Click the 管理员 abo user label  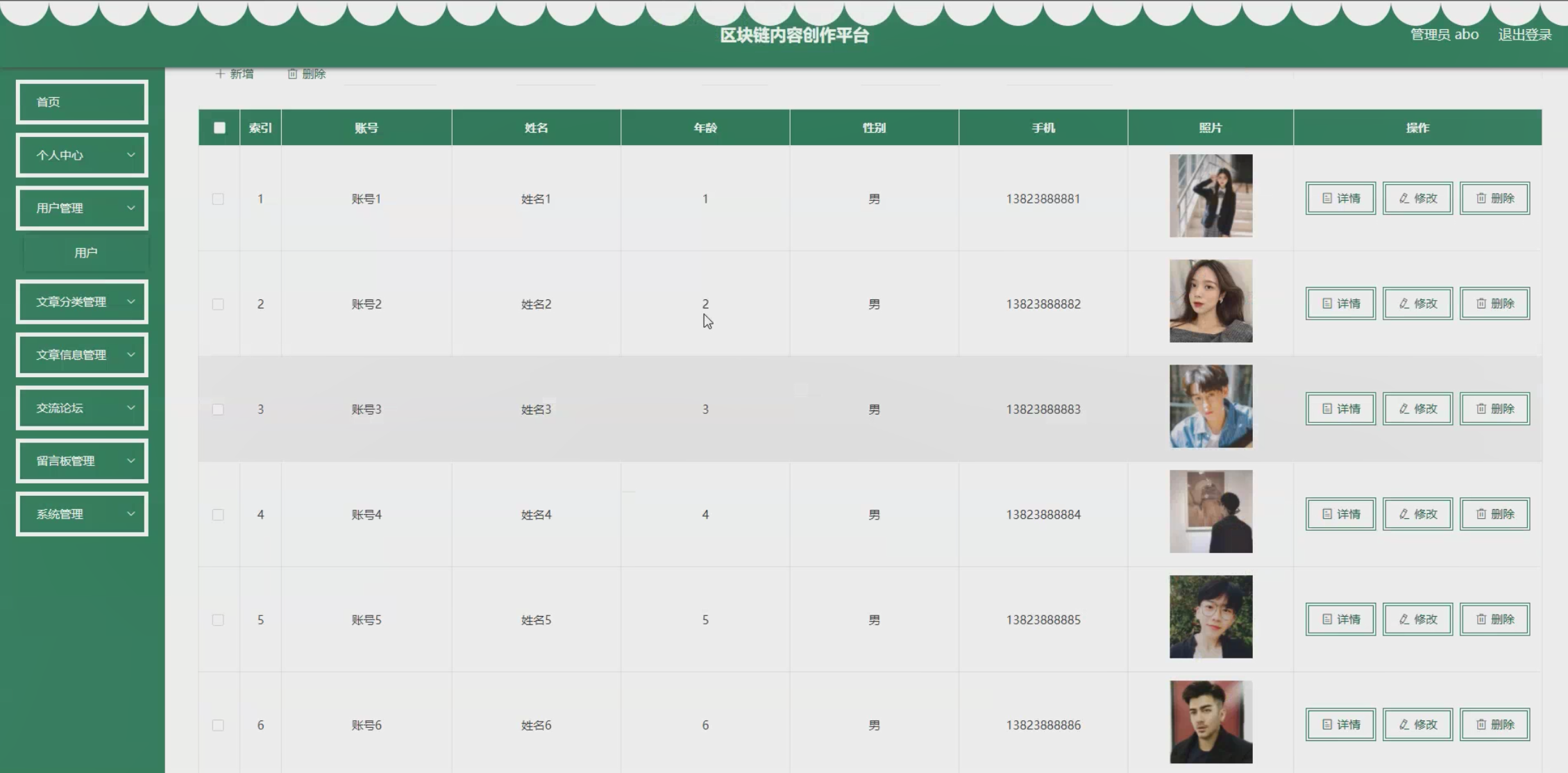coord(1444,35)
